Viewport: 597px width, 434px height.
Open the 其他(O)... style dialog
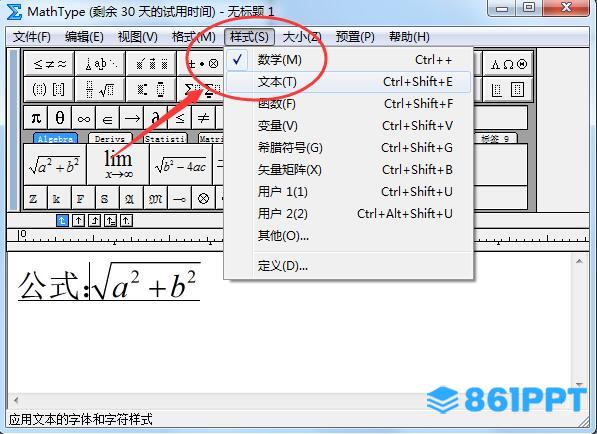pos(348,236)
